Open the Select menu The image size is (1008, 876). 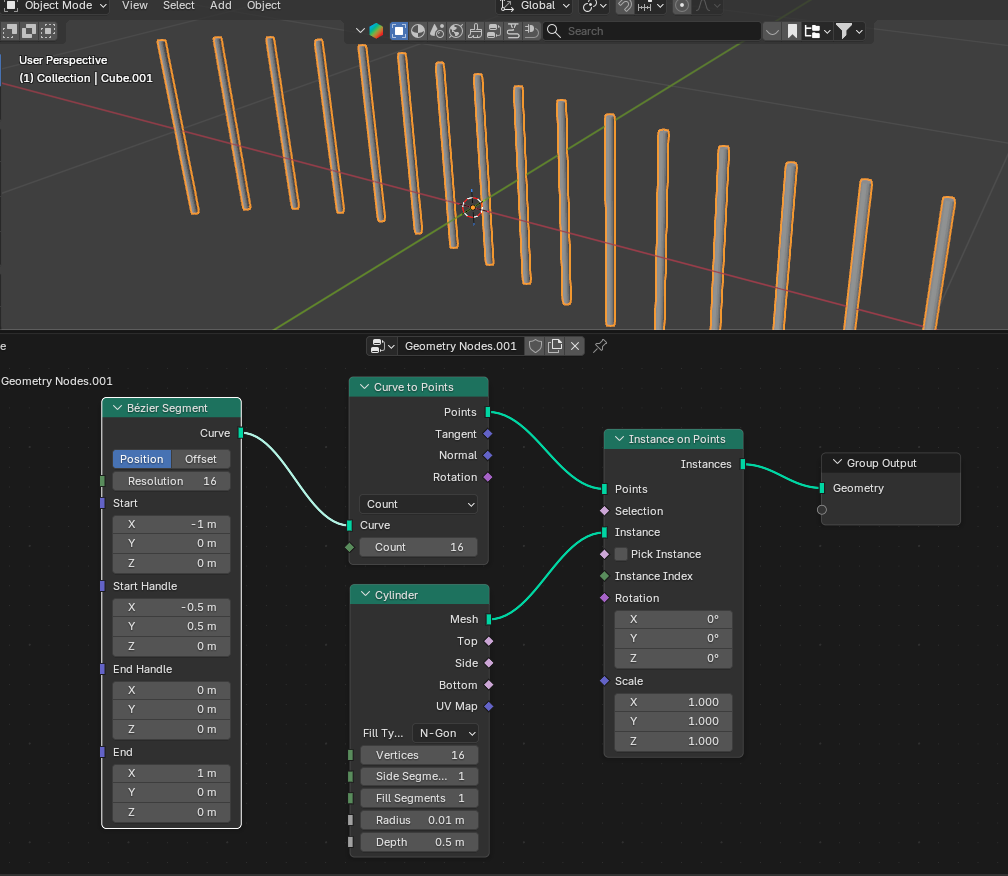click(x=178, y=6)
